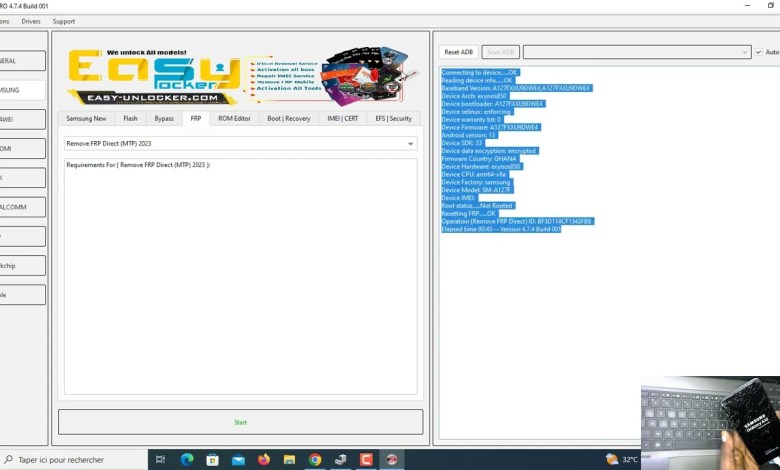Image resolution: width=780 pixels, height=470 pixels.
Task: Click the 'Elapsed time 00:43' log line
Action: pyautogui.click(x=501, y=229)
